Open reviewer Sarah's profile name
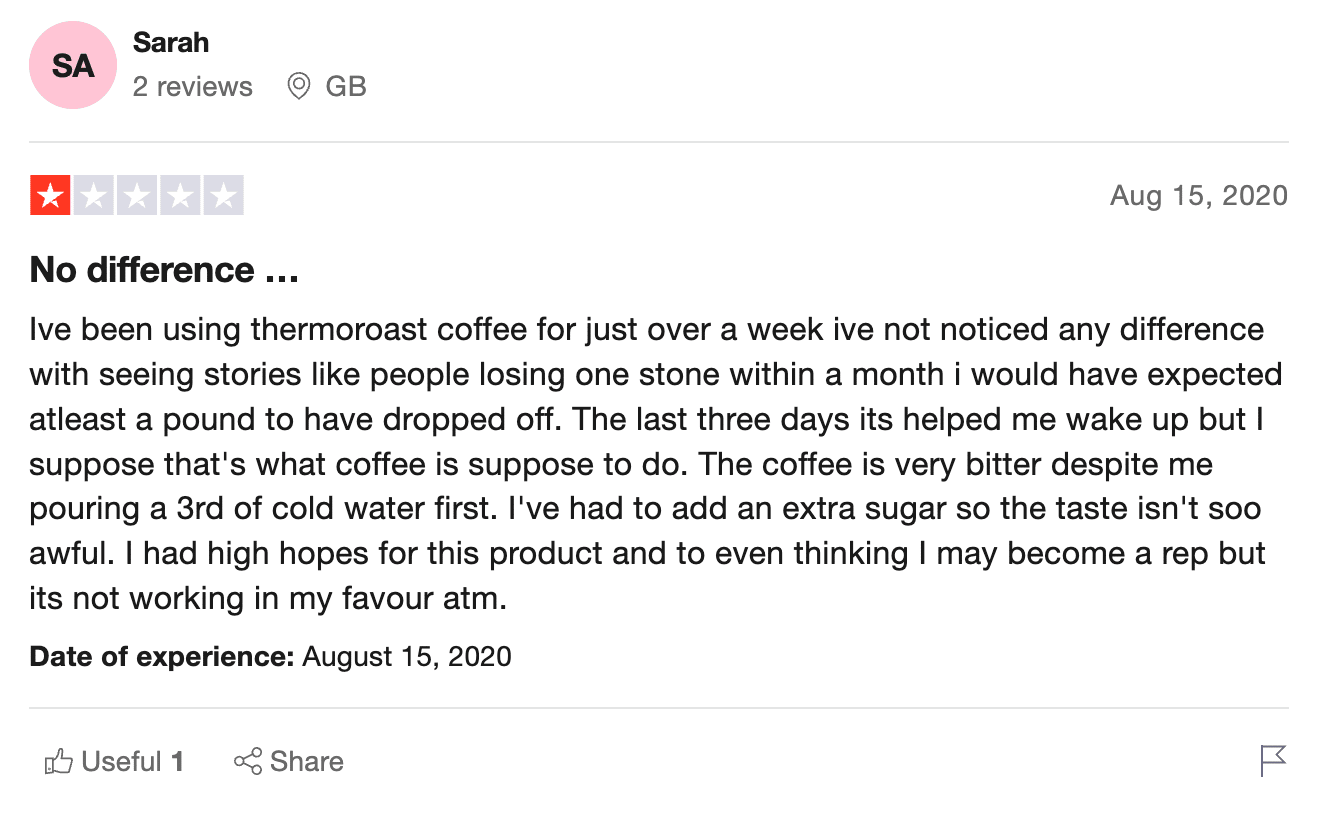 [171, 43]
